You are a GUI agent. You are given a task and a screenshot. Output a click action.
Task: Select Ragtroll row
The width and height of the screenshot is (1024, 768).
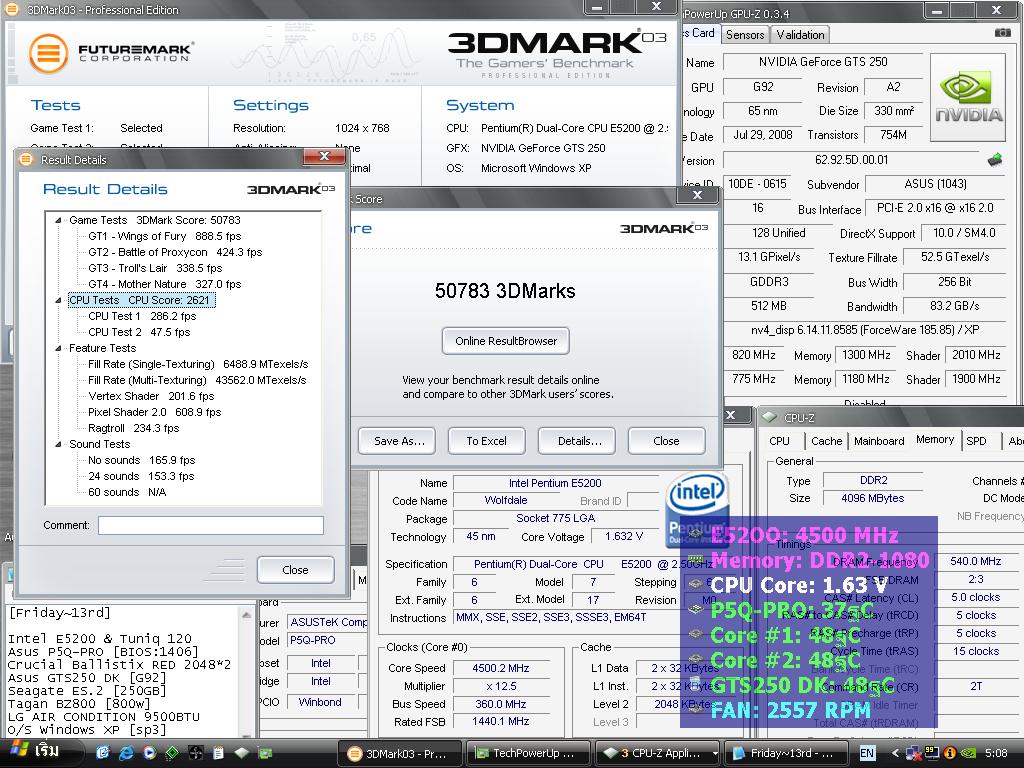click(134, 428)
